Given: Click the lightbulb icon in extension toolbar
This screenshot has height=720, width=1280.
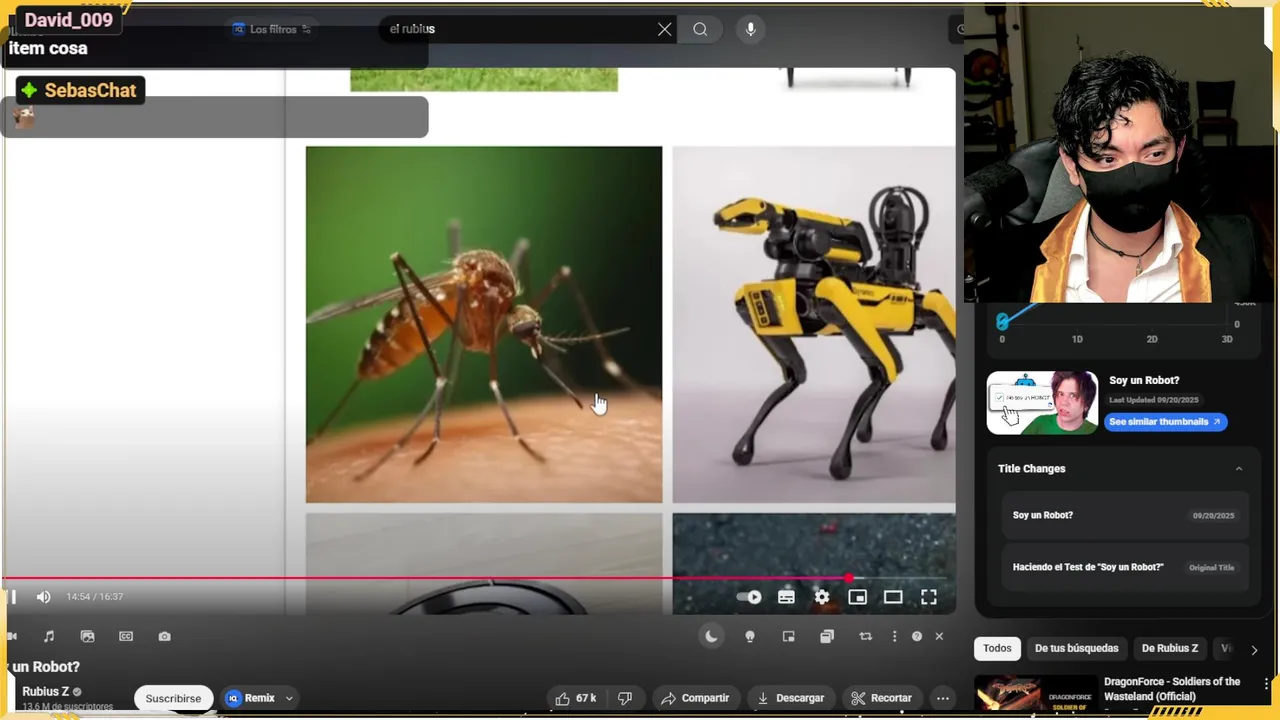Looking at the screenshot, I should click(x=750, y=636).
